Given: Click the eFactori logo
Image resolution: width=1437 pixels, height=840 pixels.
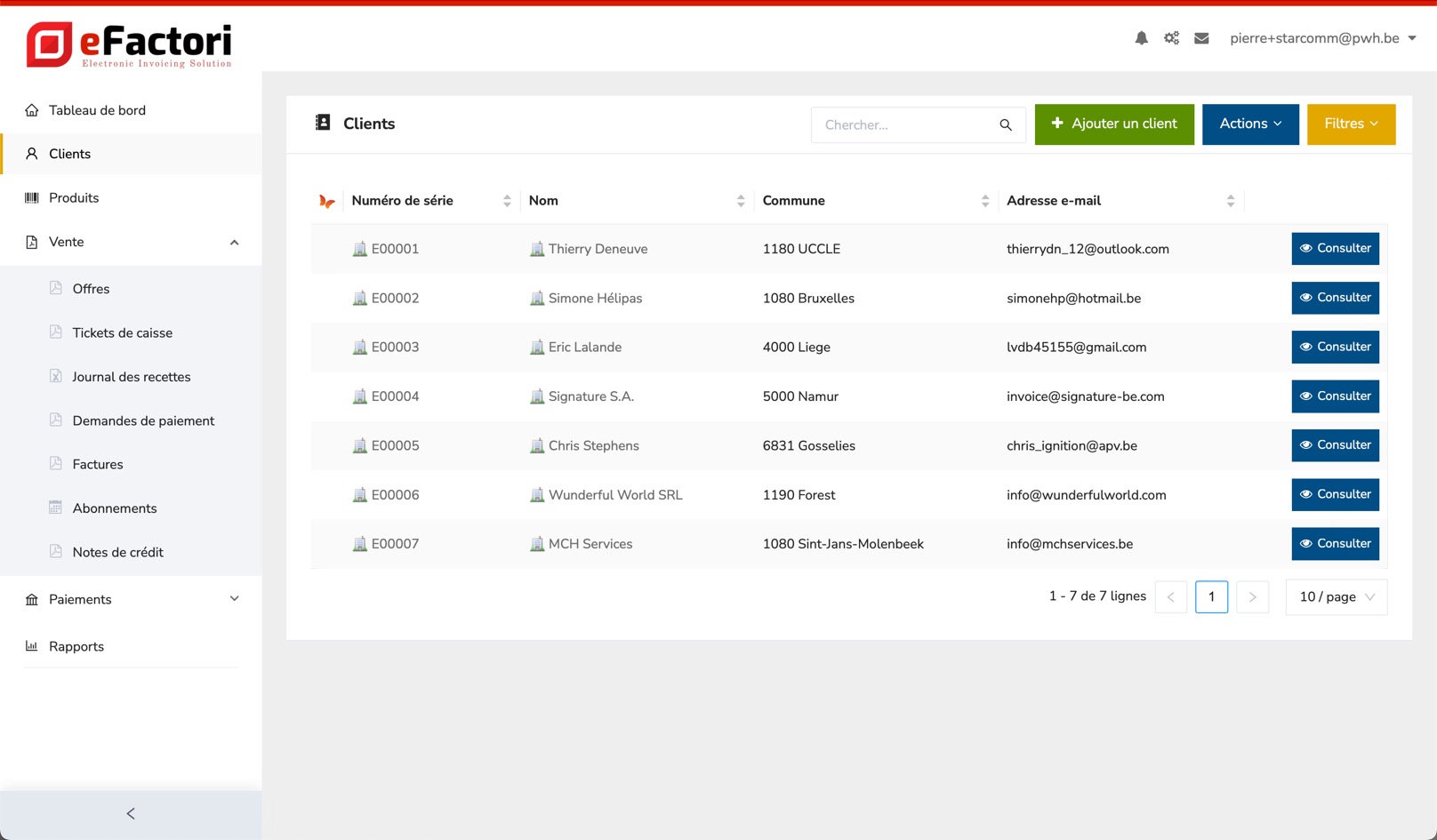Looking at the screenshot, I should (x=129, y=44).
